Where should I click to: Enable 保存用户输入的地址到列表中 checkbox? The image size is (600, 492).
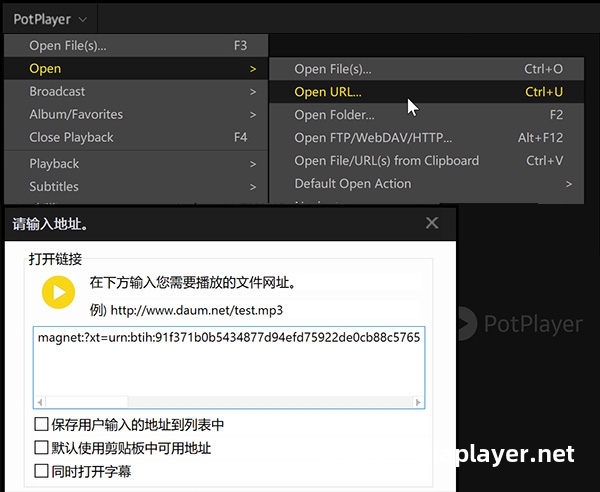(41, 424)
